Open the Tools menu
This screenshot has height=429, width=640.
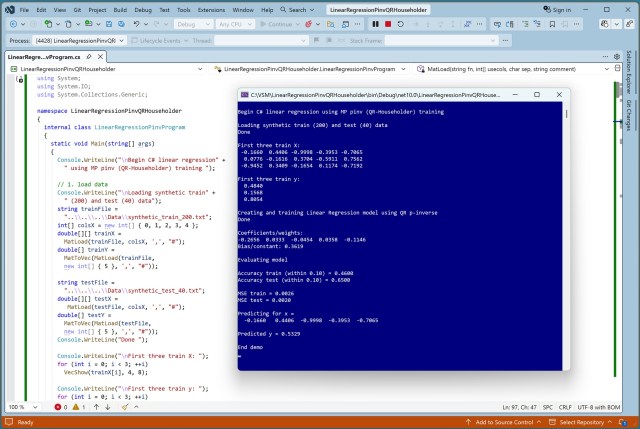[x=183, y=10]
